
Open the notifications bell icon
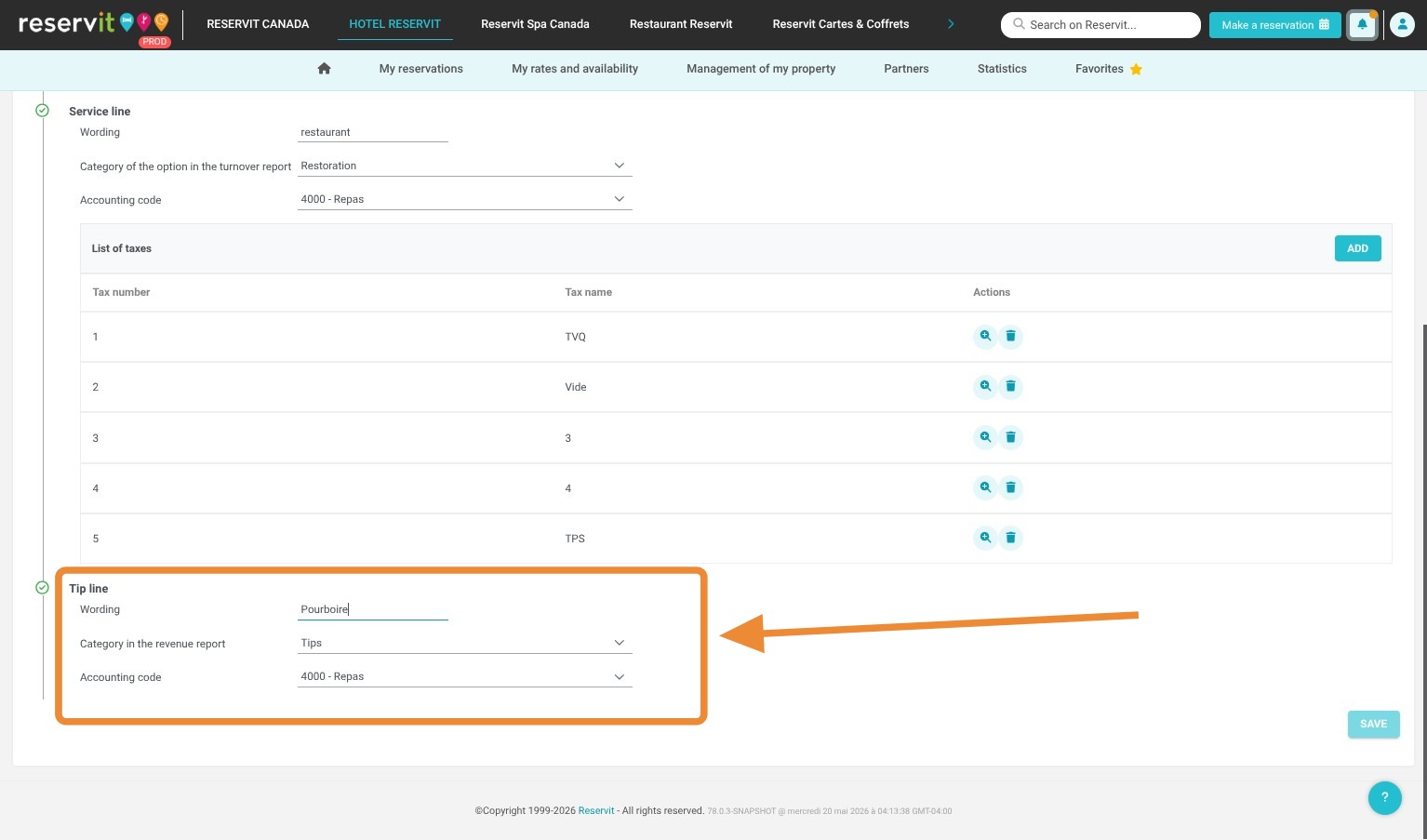tap(1362, 25)
